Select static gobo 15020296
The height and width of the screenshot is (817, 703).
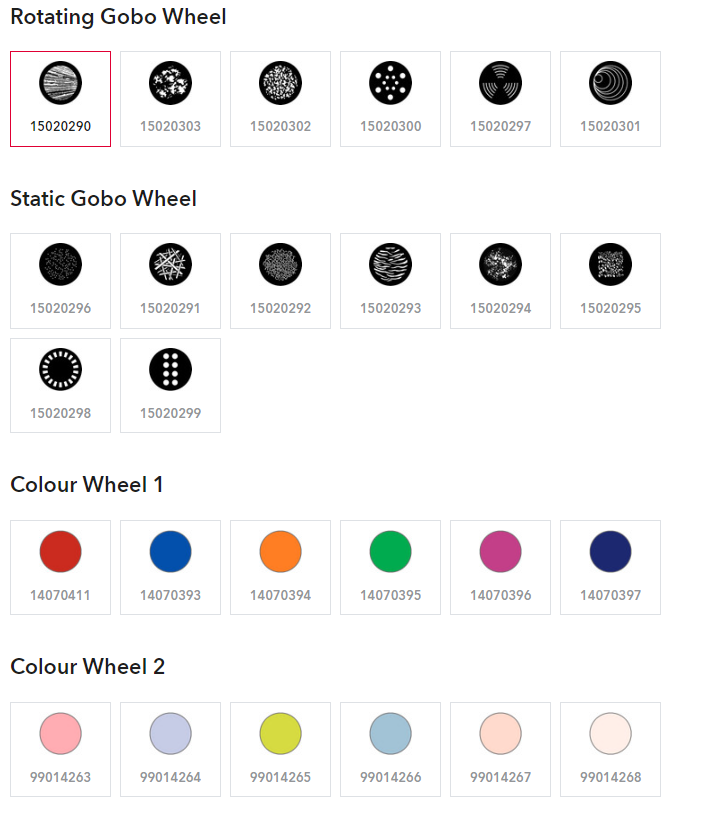[60, 281]
